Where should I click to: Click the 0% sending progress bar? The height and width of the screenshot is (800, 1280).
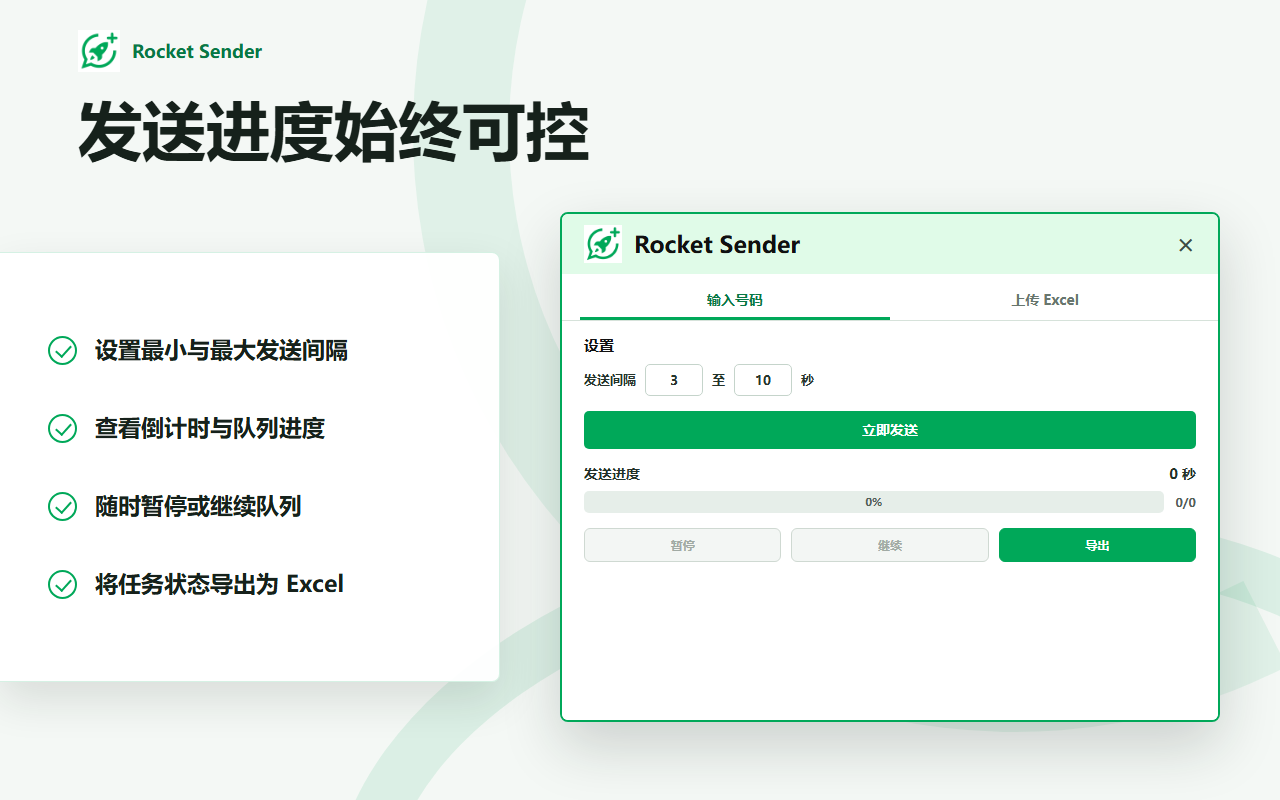(874, 502)
